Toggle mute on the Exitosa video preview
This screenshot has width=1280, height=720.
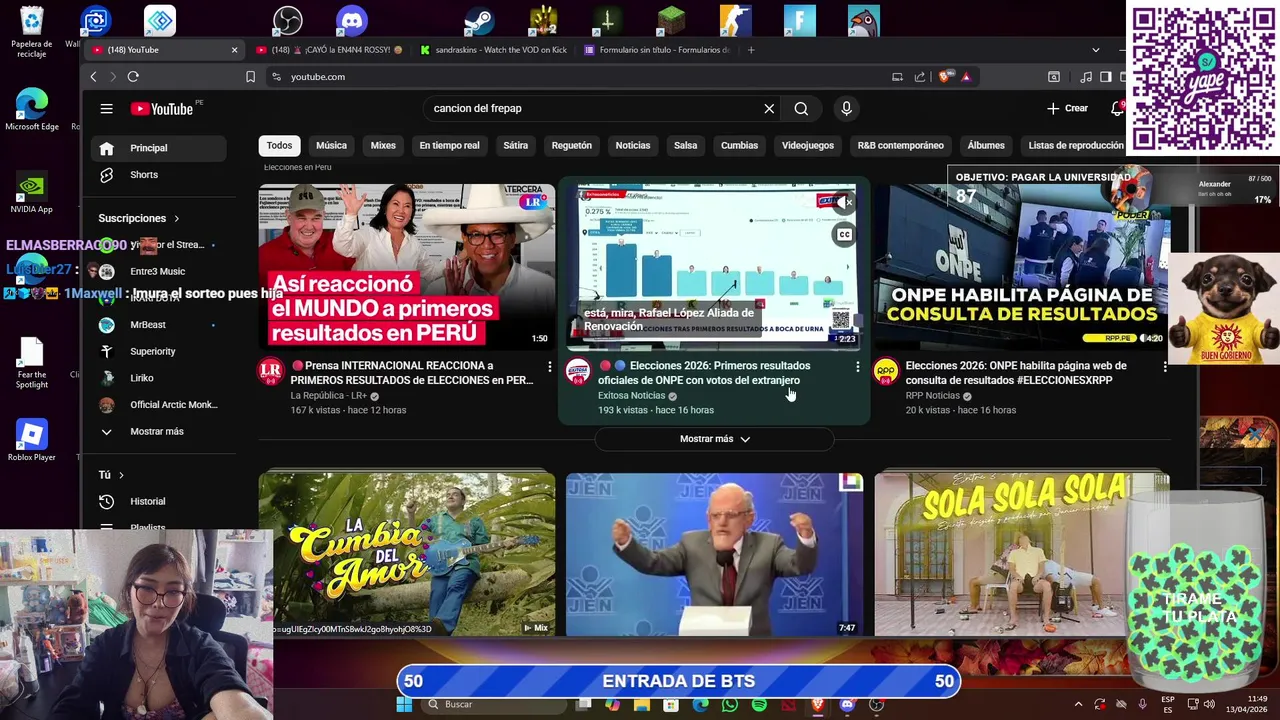point(844,202)
